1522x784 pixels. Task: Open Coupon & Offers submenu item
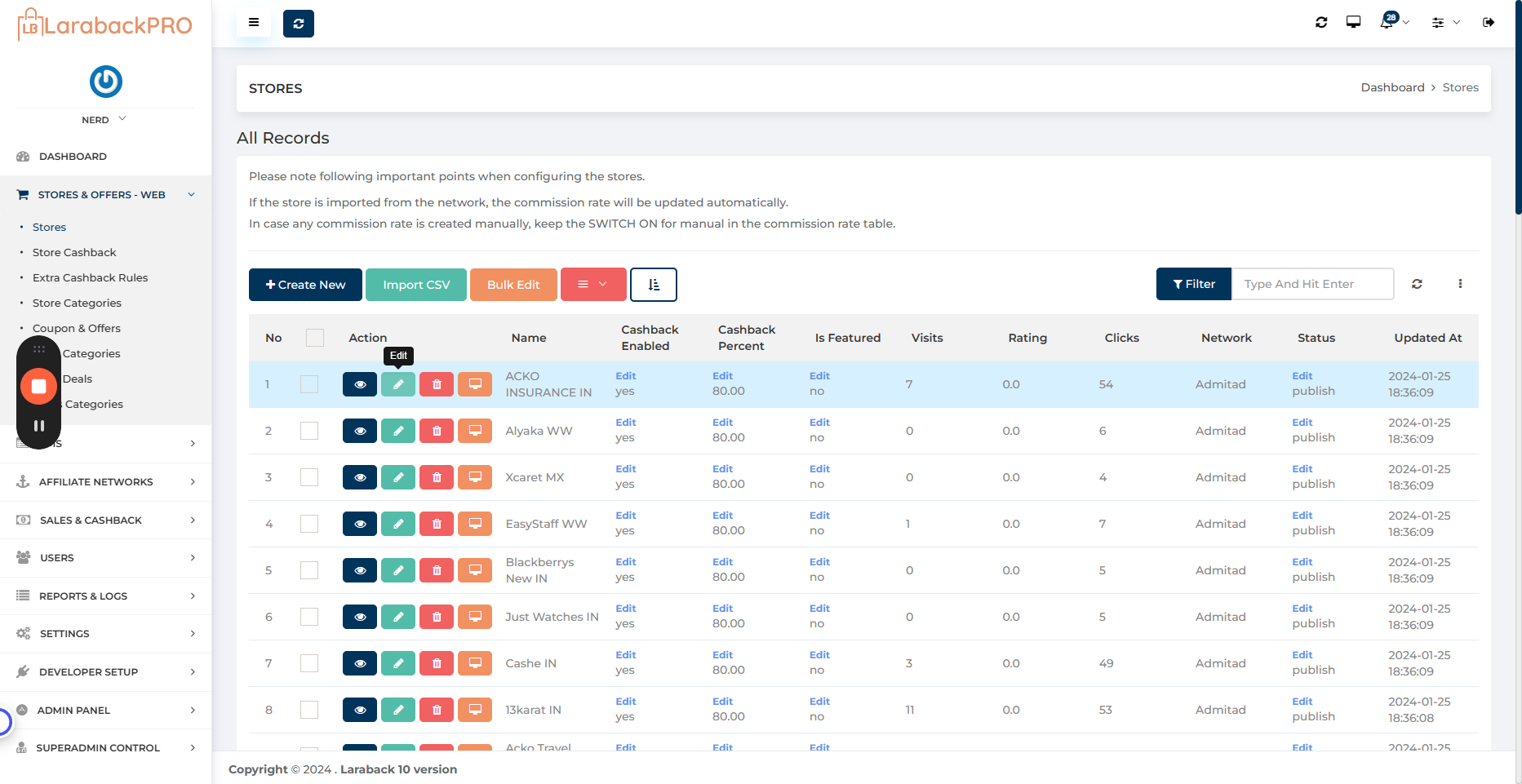tap(77, 329)
